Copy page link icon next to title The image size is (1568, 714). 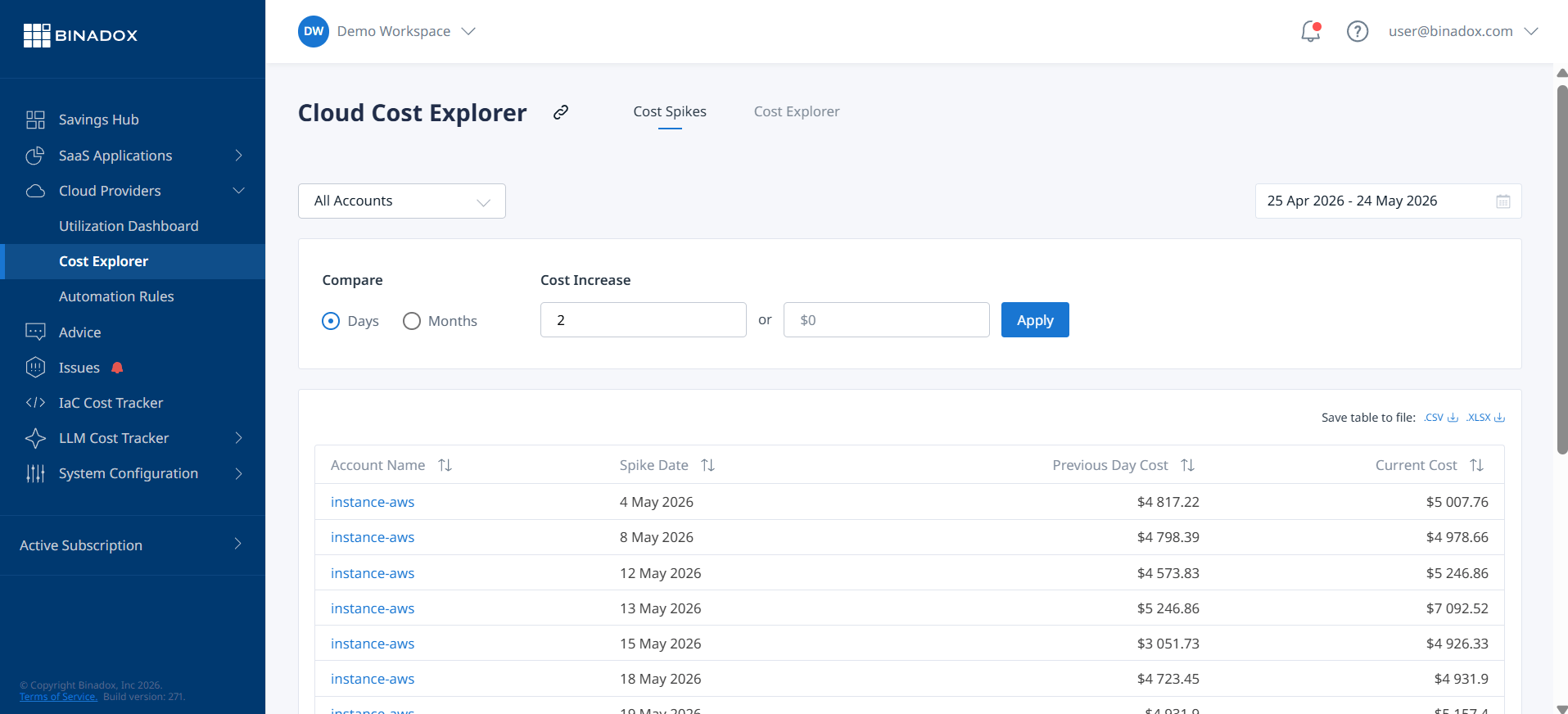(561, 112)
